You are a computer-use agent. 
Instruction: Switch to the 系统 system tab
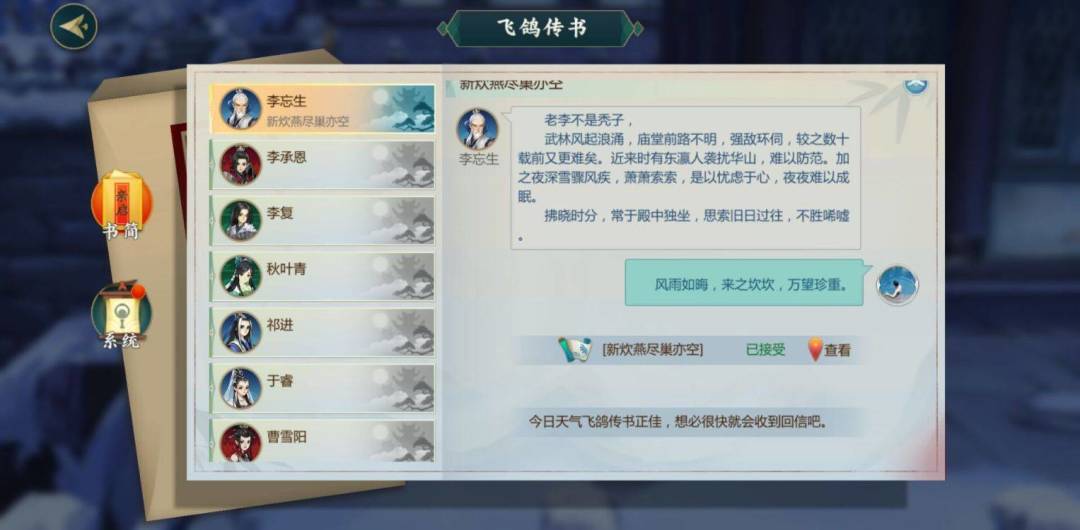point(121,314)
